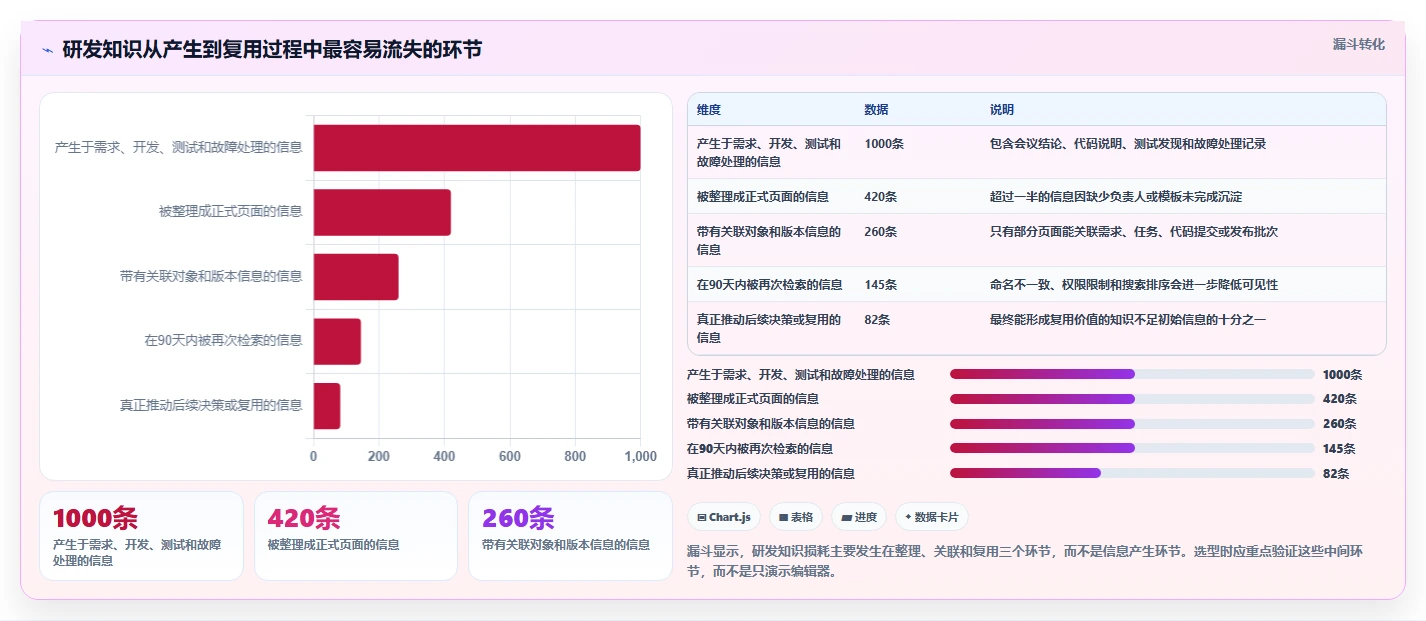The width and height of the screenshot is (1426, 621).
Task: Click the 145条 cell in the table
Action: (881, 285)
